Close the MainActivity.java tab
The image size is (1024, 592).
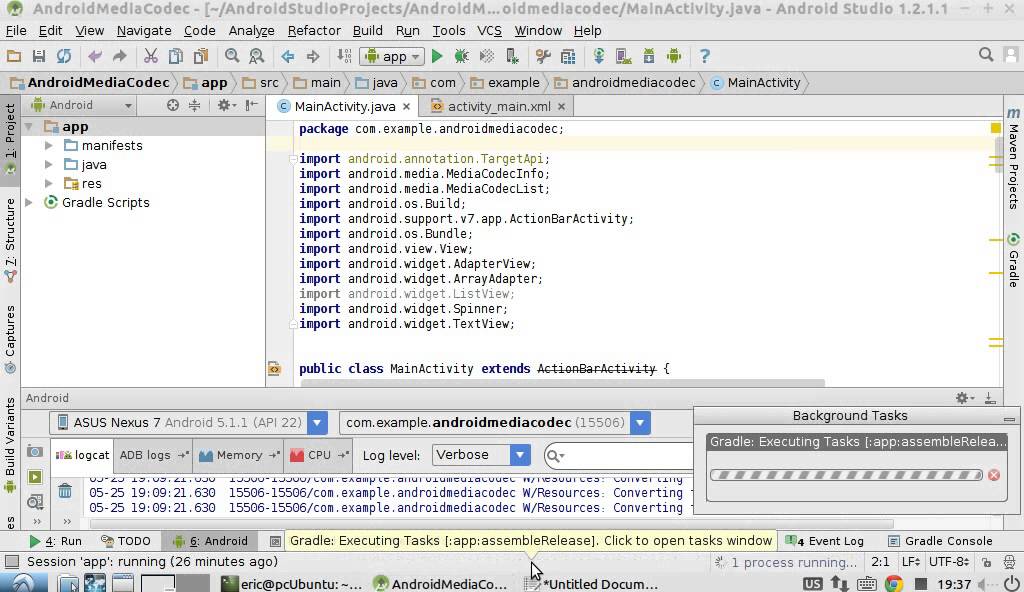pos(407,106)
